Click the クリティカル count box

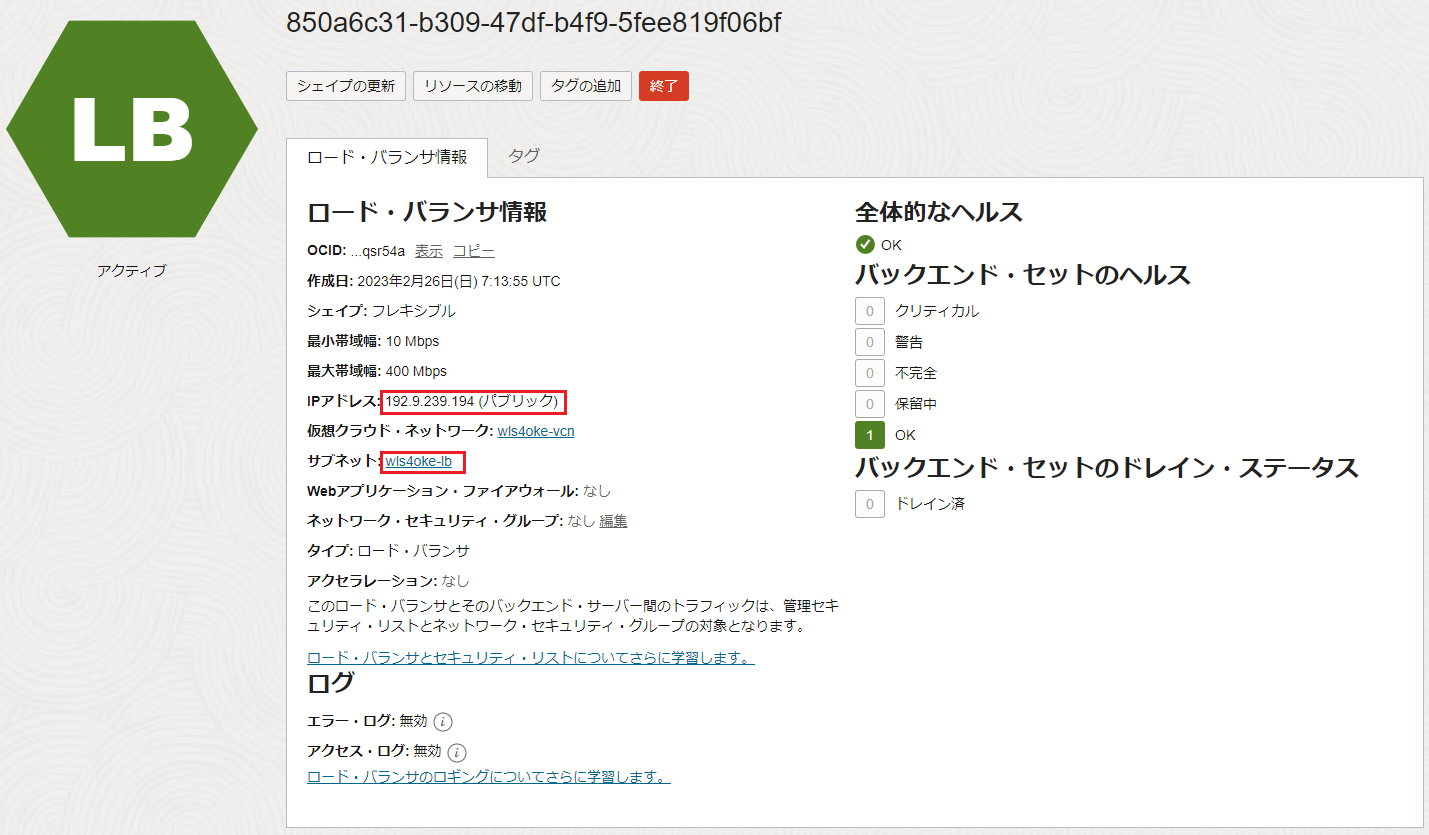tap(870, 311)
